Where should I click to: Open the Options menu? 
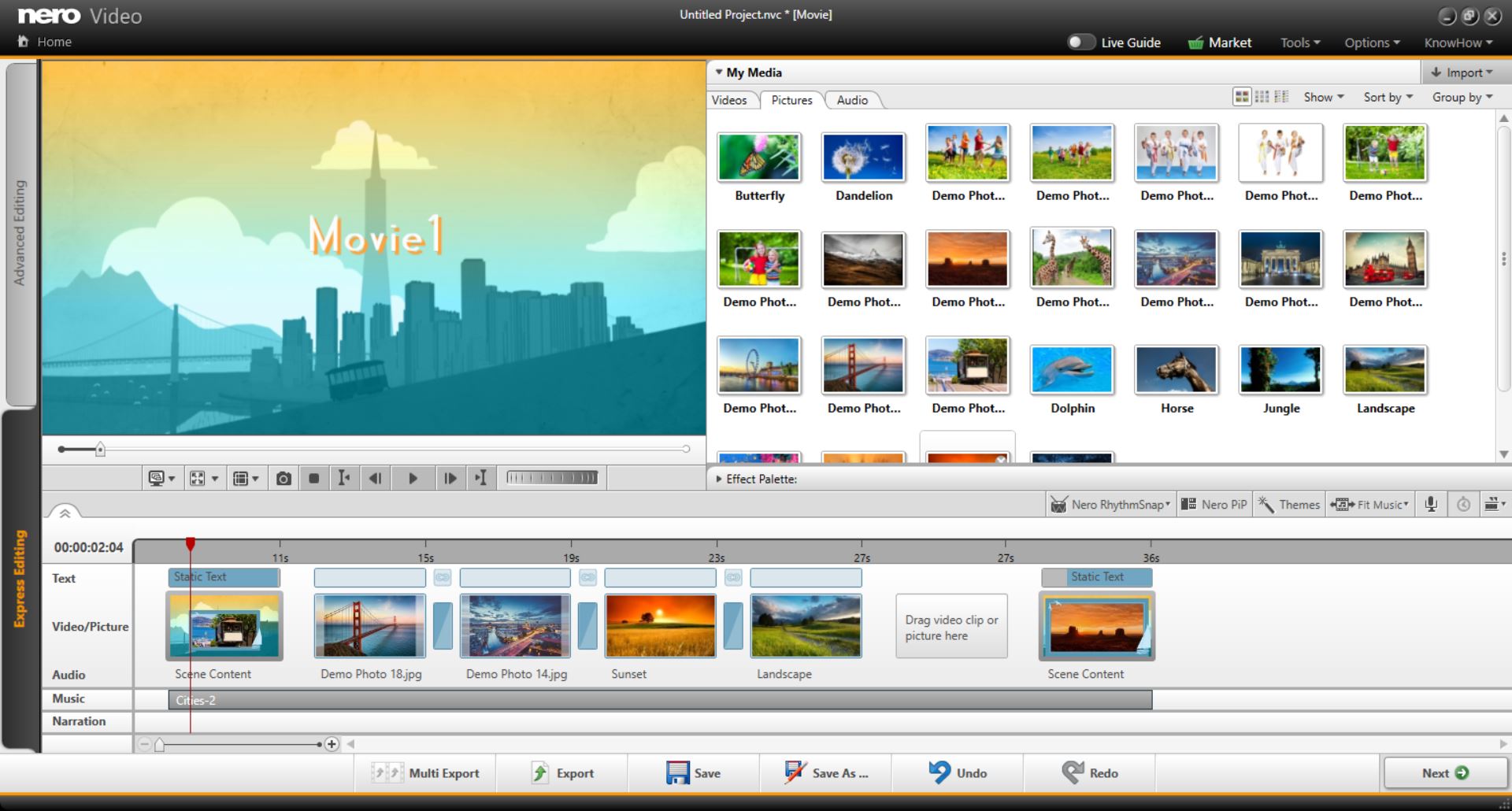[x=1372, y=43]
